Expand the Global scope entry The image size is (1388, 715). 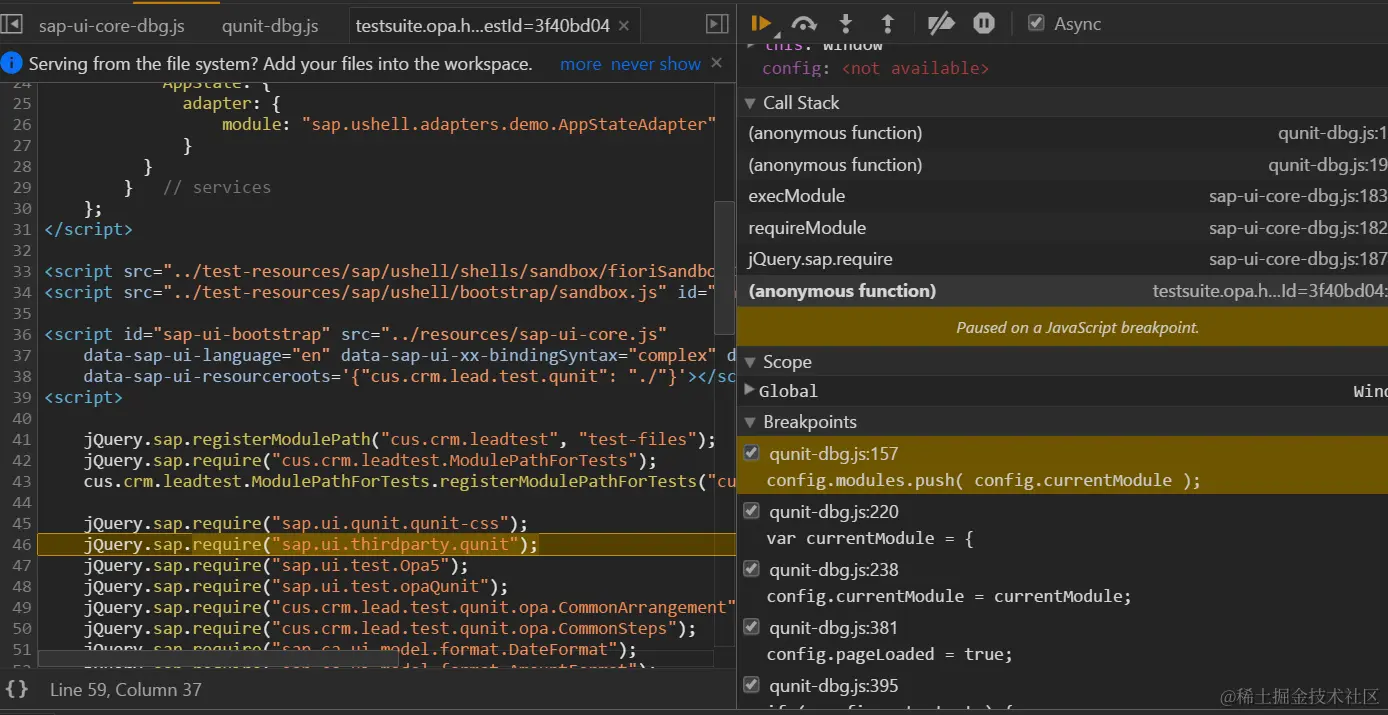(x=750, y=390)
